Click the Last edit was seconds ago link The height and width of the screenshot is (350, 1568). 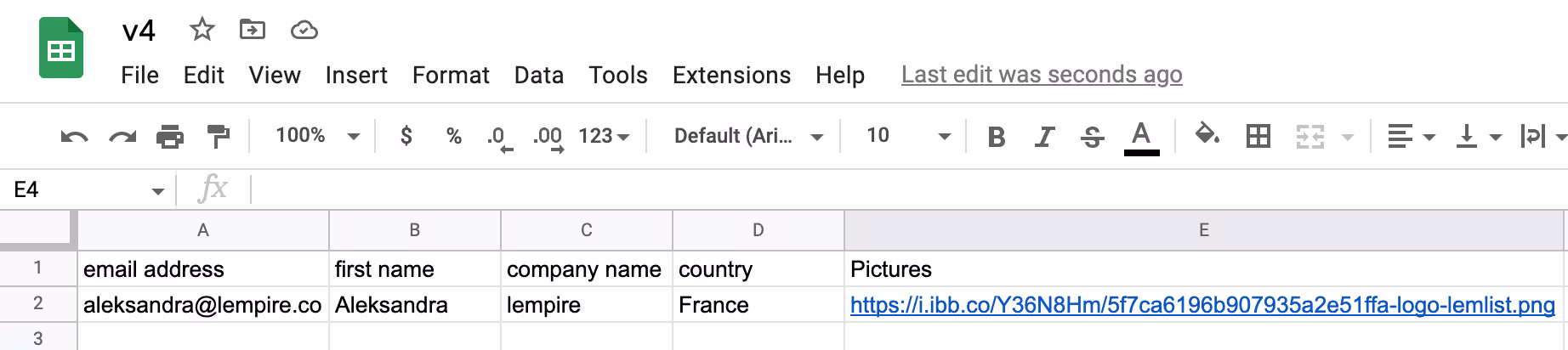click(x=1042, y=75)
